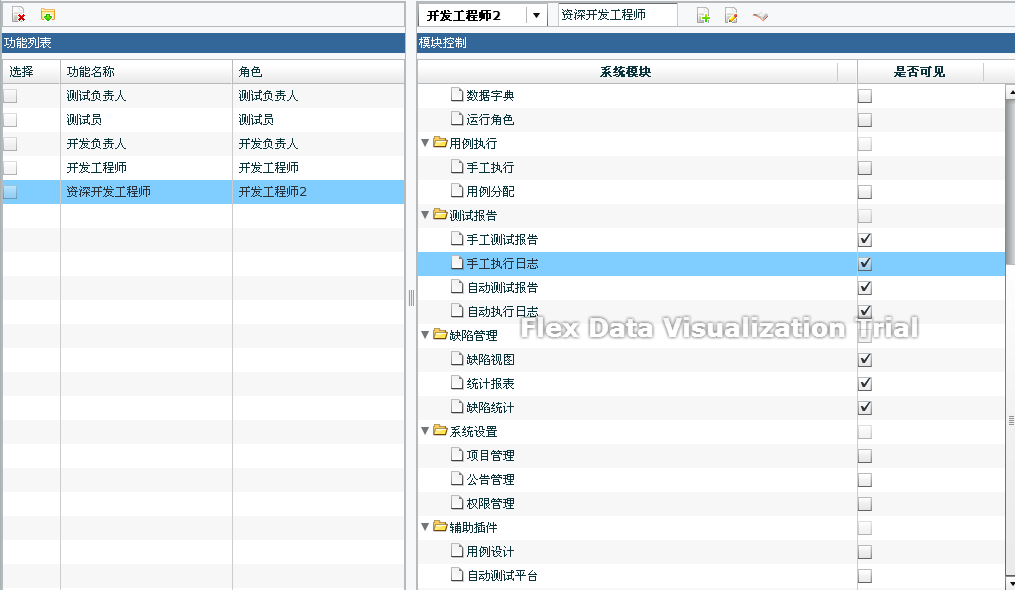Image resolution: width=1015 pixels, height=590 pixels.
Task: Click the page icon beside 数据字典
Action: [x=457, y=95]
